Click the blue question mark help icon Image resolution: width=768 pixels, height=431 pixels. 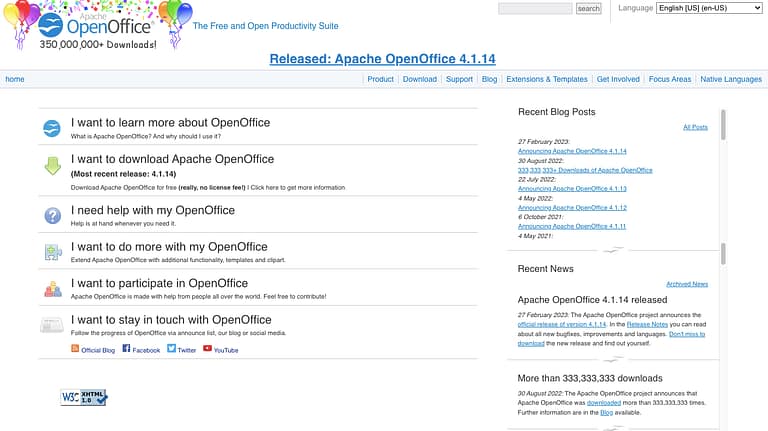52,215
